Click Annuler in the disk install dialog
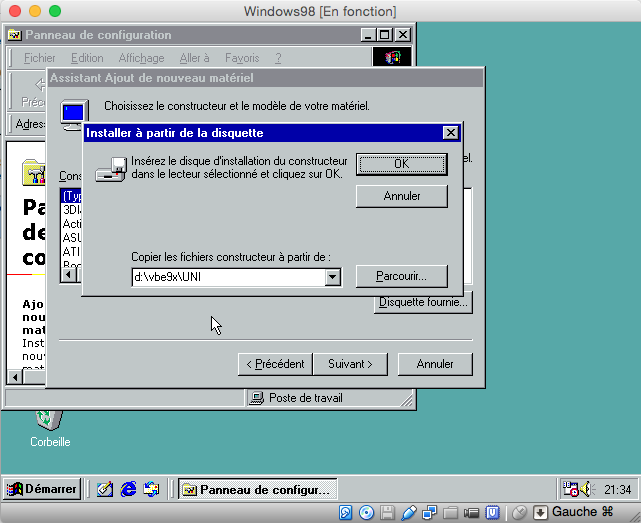This screenshot has height=523, width=641. (401, 196)
